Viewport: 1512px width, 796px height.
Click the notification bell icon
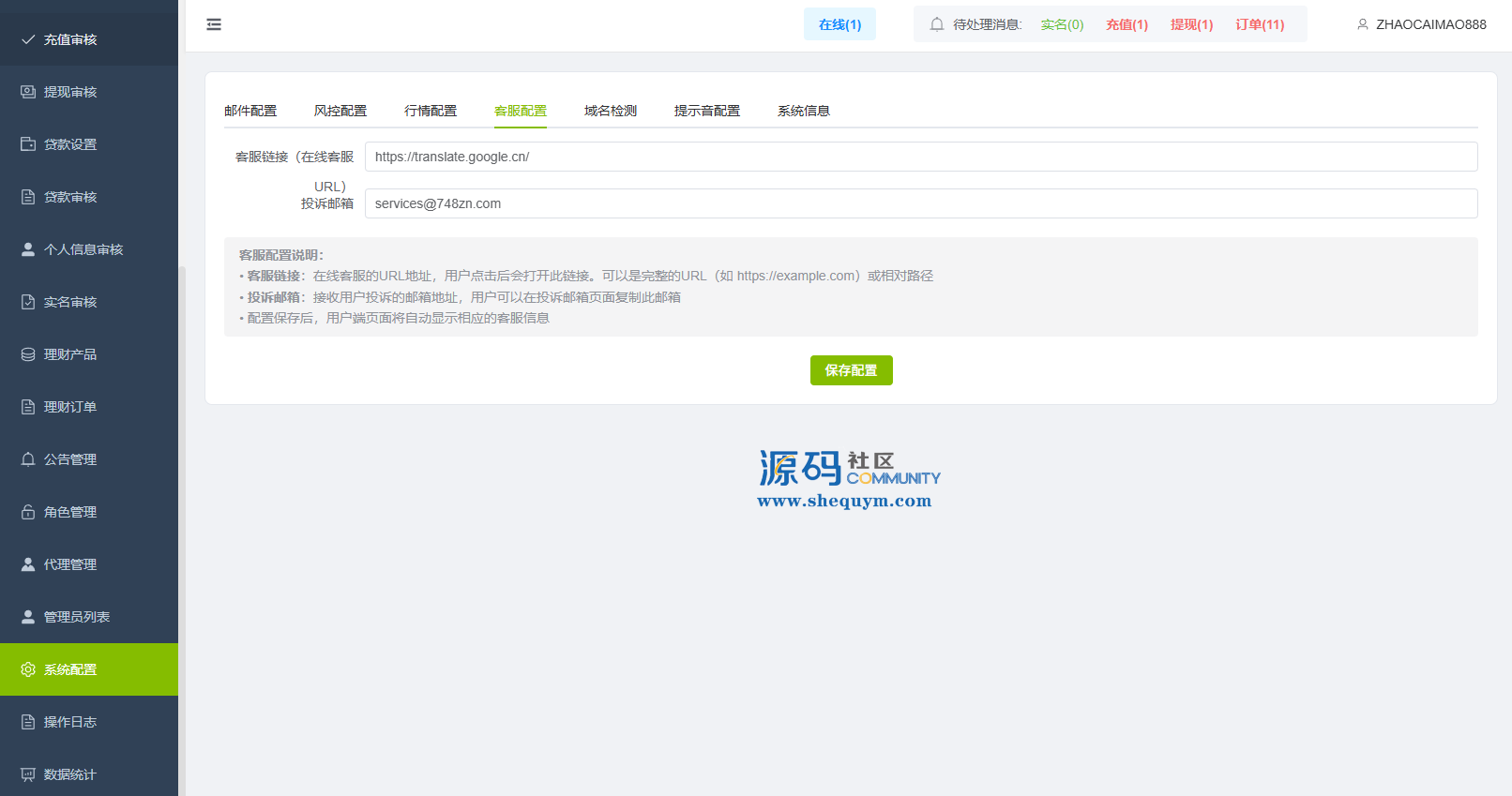(936, 24)
